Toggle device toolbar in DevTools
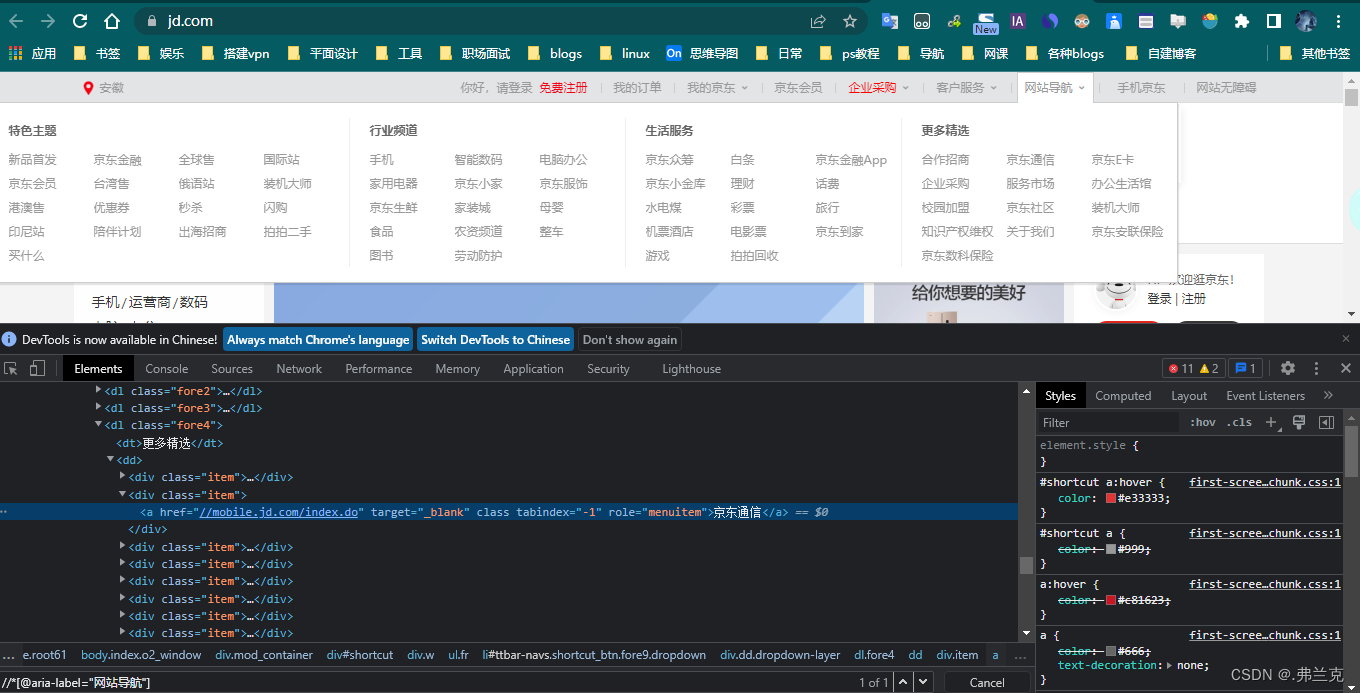Image resolution: width=1360 pixels, height=693 pixels. 37,369
